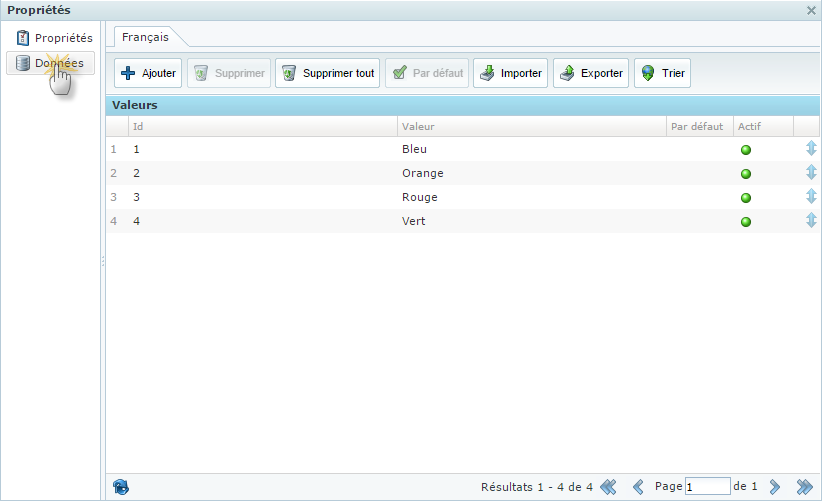This screenshot has width=822, height=501.
Task: Click the greyed Supprimer button
Action: (x=229, y=73)
